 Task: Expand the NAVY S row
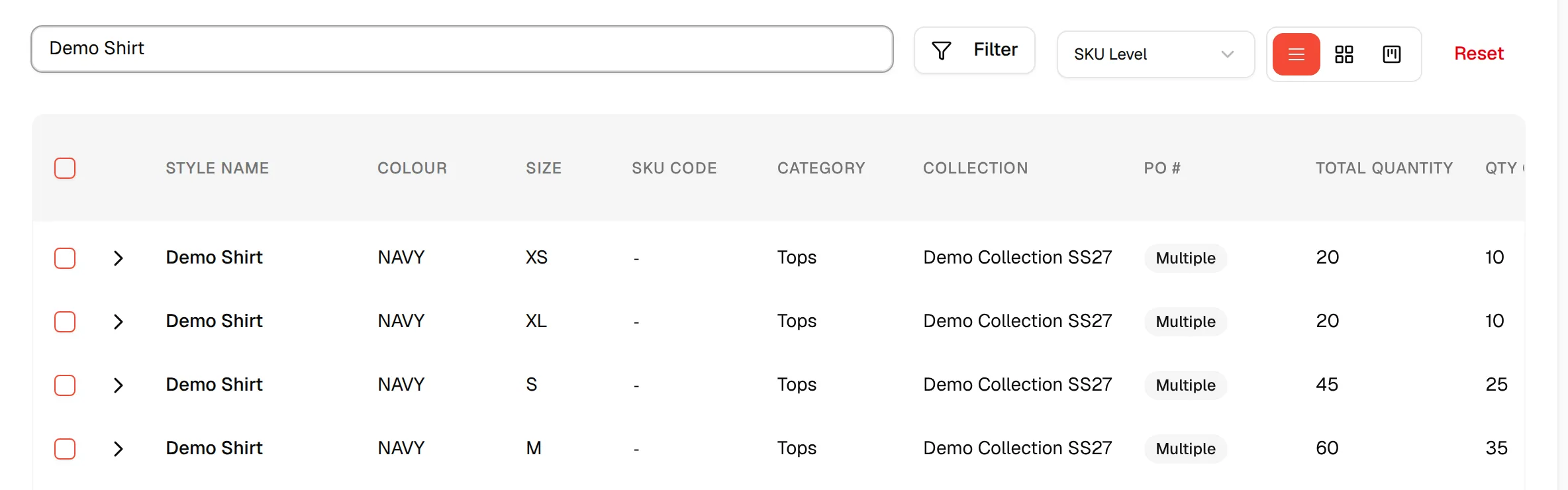[x=118, y=385]
